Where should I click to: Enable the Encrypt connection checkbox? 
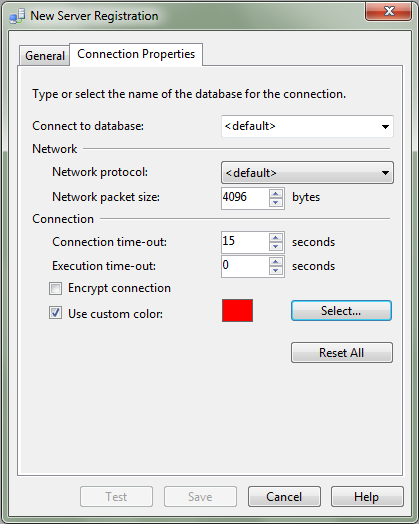[x=55, y=288]
